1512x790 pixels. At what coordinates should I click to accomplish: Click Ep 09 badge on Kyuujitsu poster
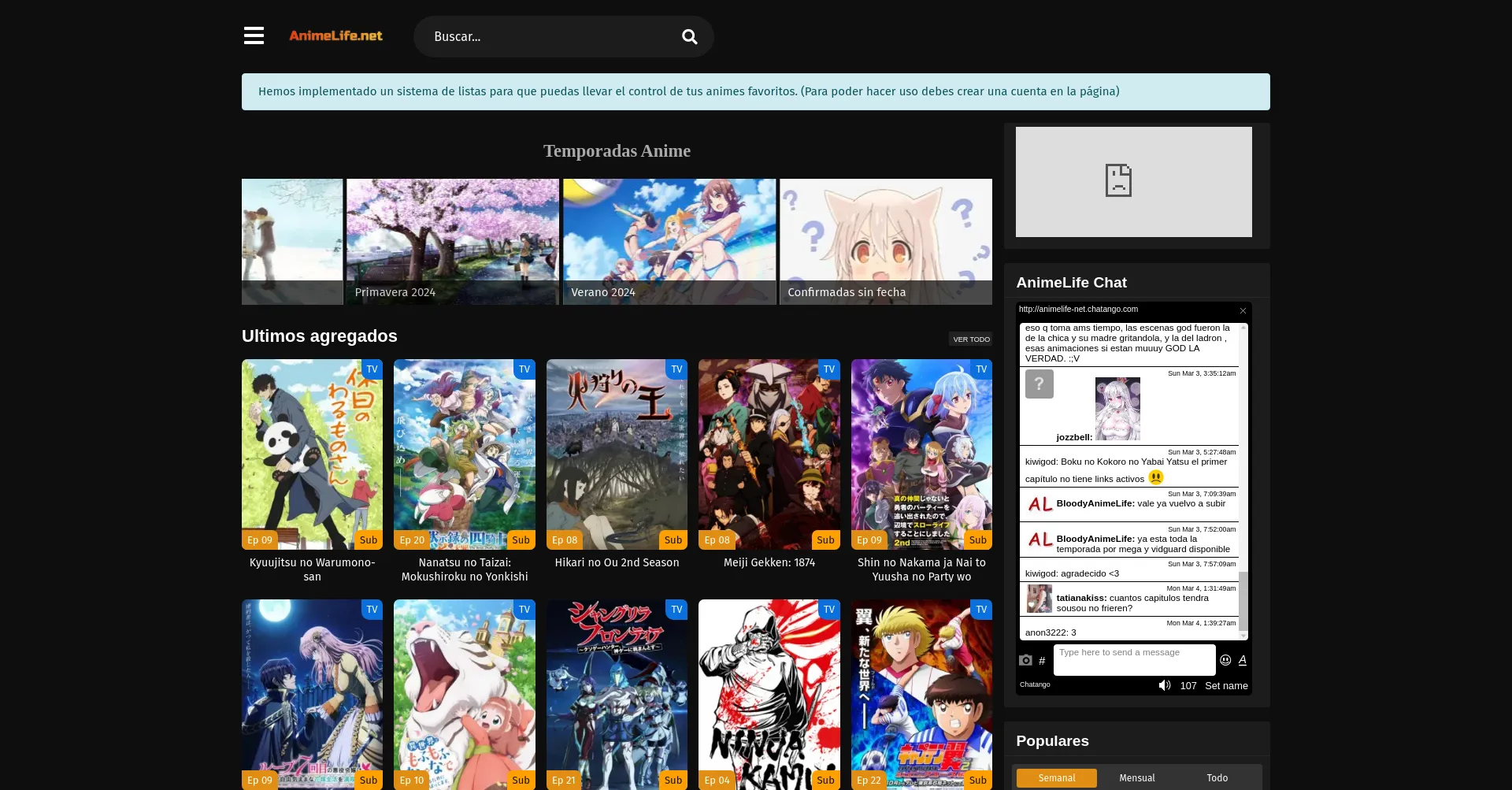click(x=260, y=540)
